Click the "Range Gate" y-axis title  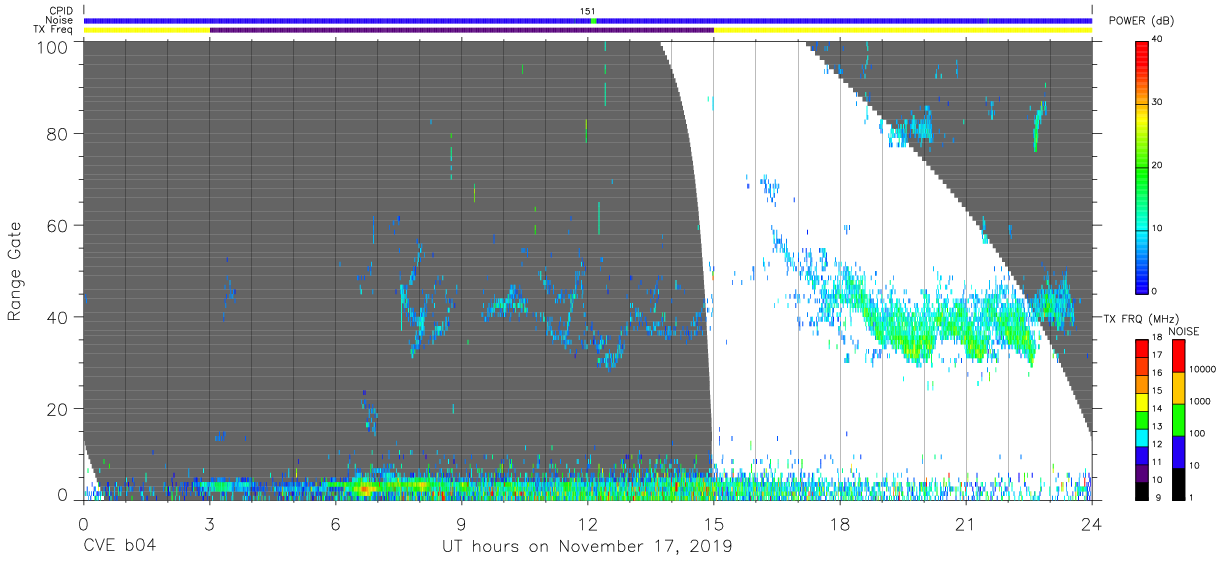coord(15,270)
